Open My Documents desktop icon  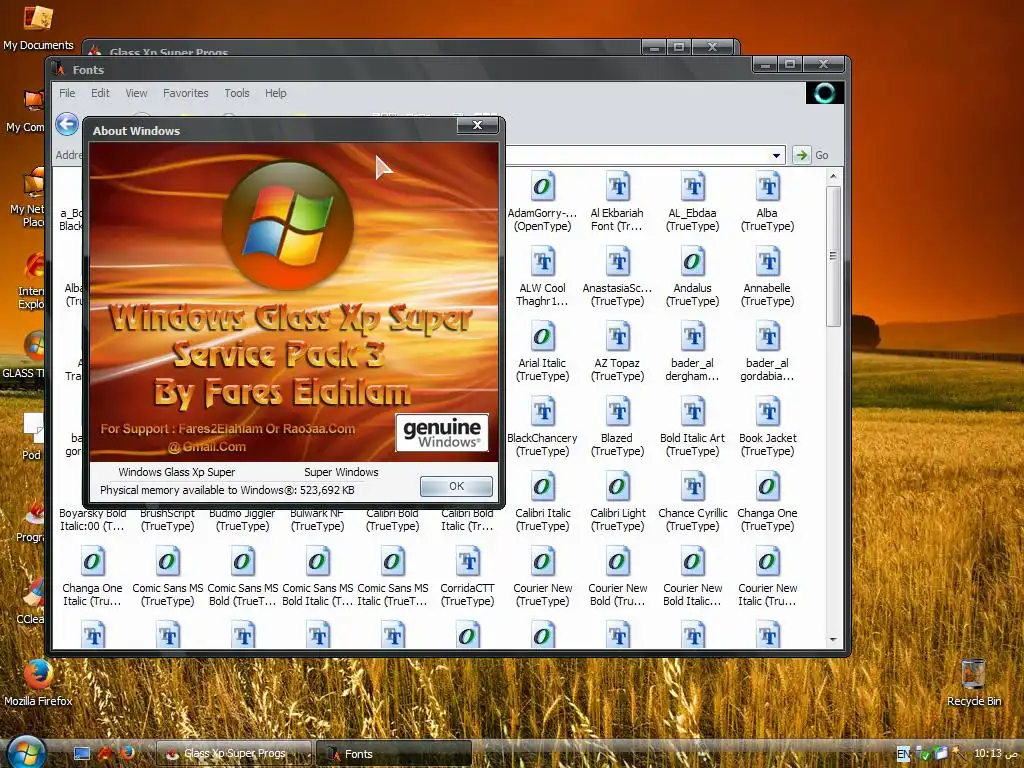tap(38, 27)
